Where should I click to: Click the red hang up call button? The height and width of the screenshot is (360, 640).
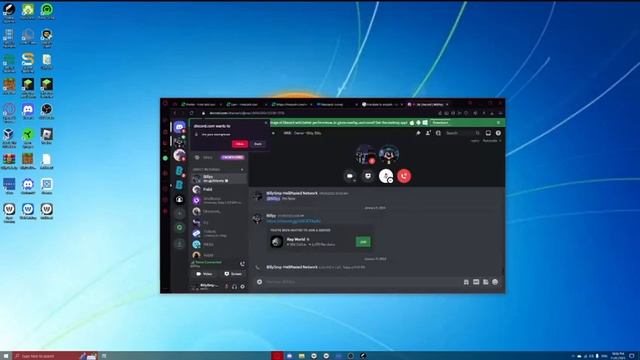[404, 176]
